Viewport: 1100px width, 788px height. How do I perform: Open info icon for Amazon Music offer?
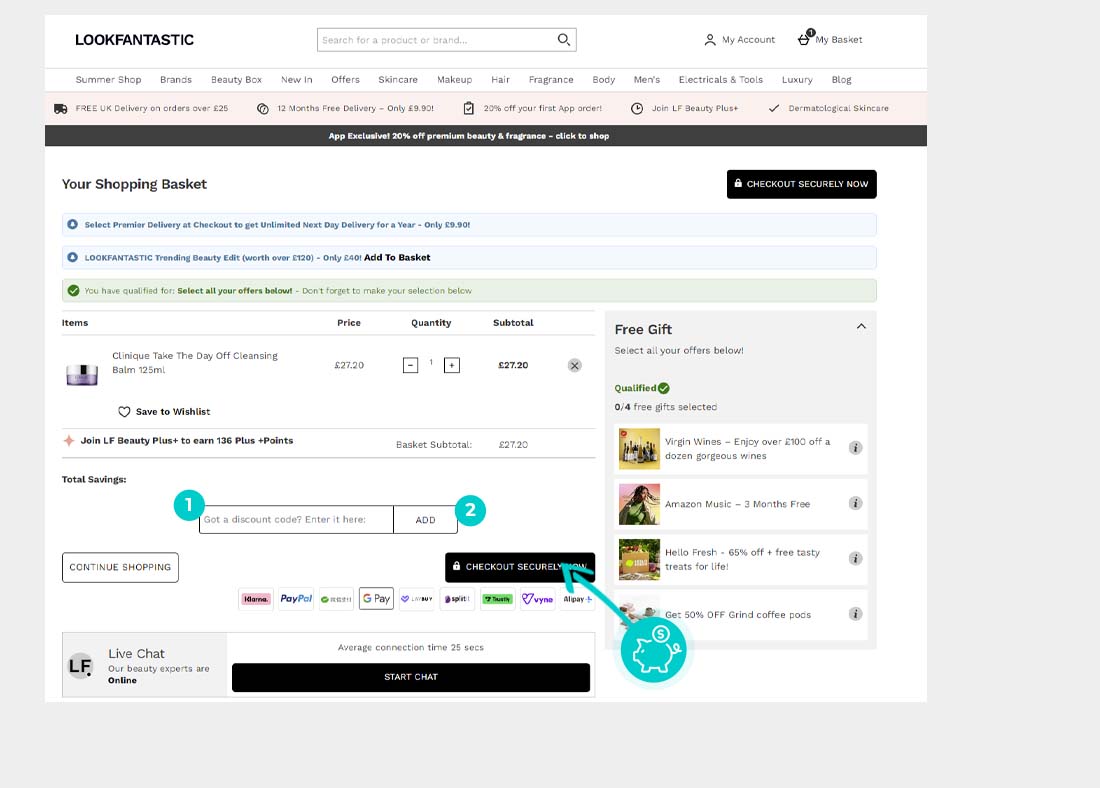(855, 503)
